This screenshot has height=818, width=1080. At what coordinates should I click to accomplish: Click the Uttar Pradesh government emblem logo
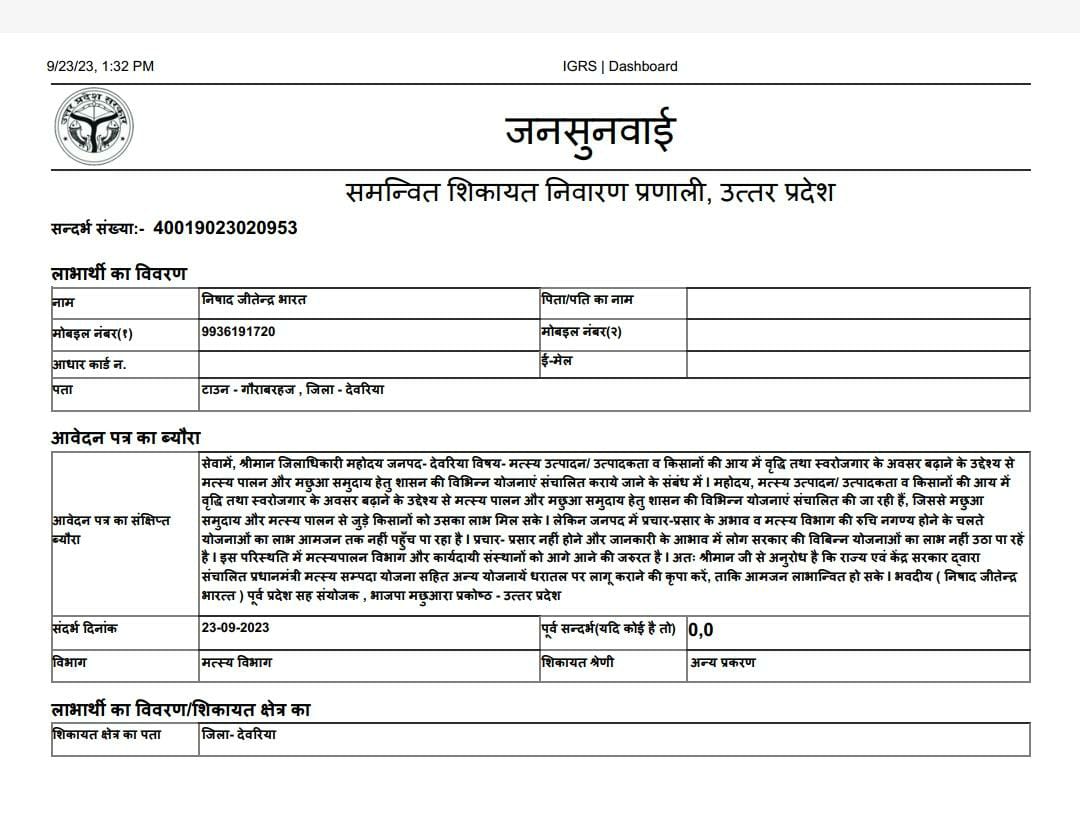click(x=95, y=127)
